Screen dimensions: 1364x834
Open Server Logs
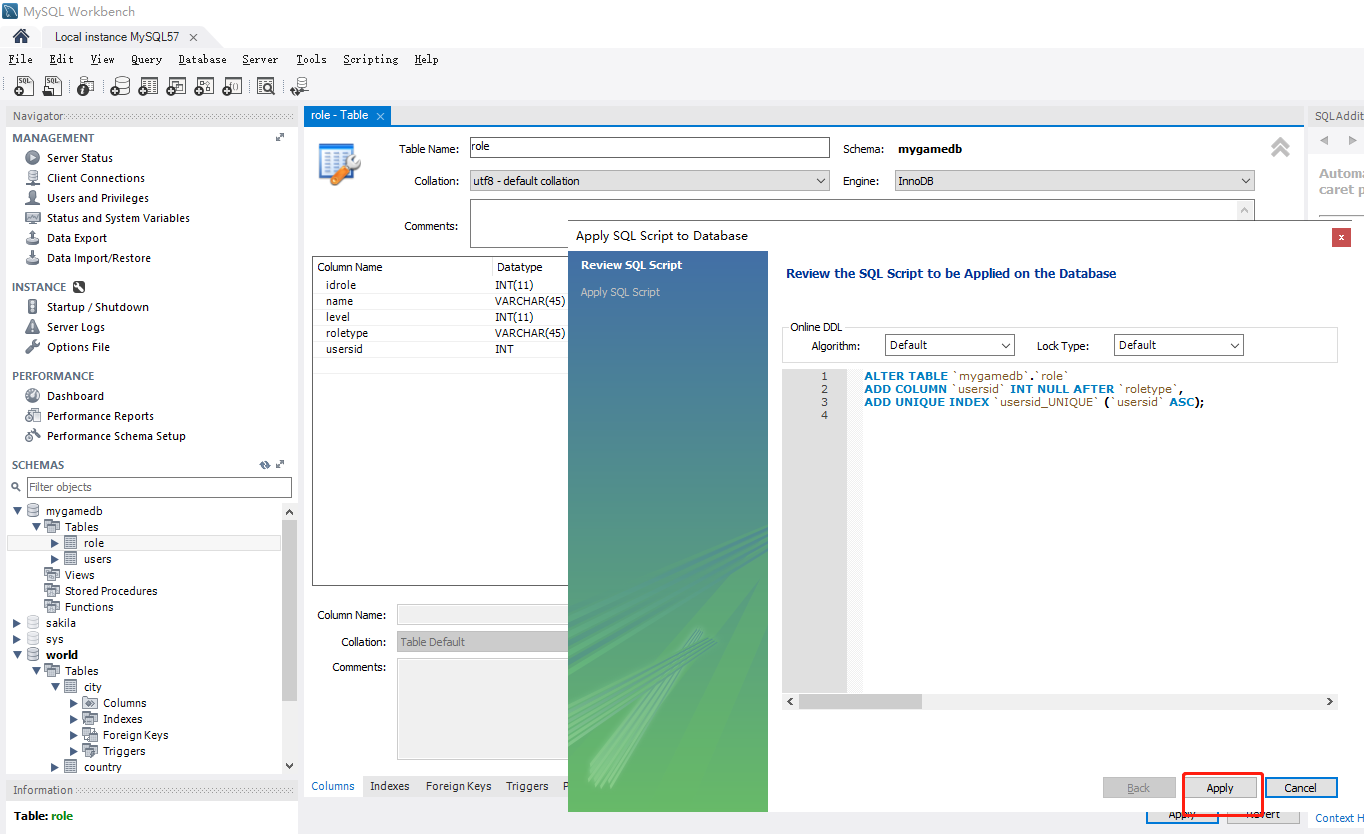click(x=75, y=327)
